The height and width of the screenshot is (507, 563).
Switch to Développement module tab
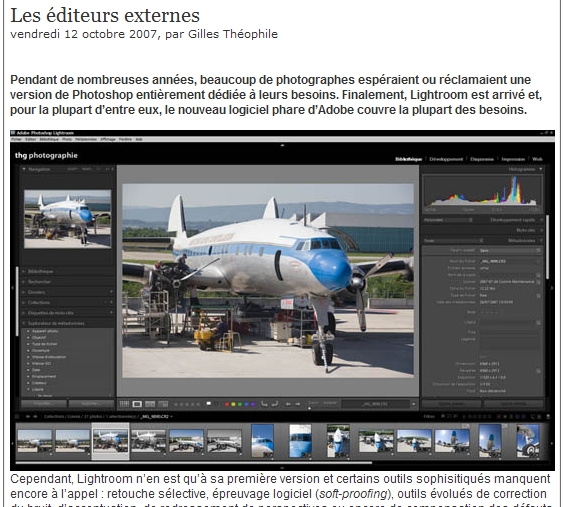point(446,159)
